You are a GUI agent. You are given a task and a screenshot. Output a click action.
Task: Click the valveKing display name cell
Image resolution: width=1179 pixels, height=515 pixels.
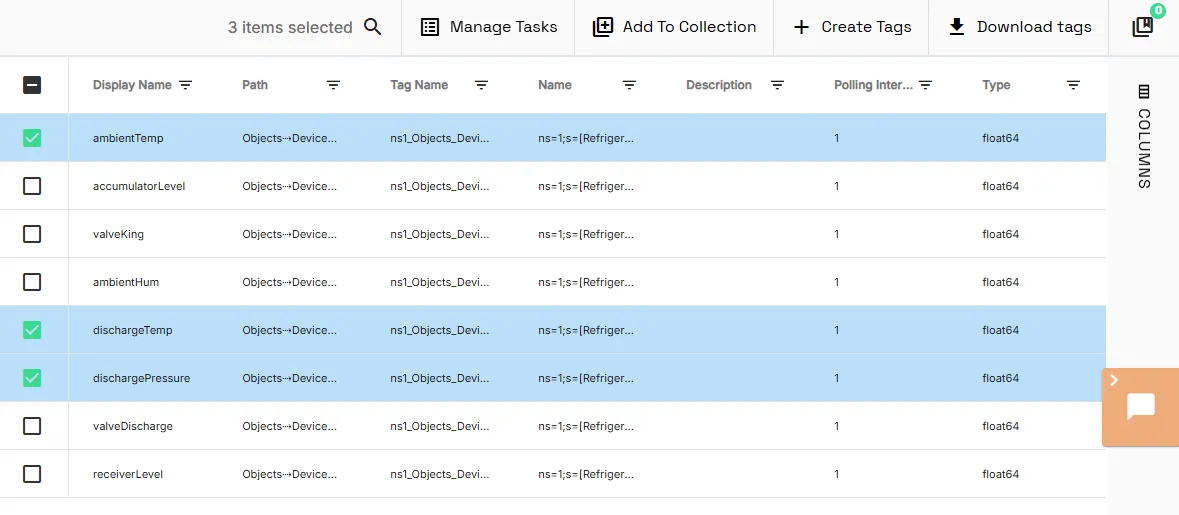pos(118,234)
